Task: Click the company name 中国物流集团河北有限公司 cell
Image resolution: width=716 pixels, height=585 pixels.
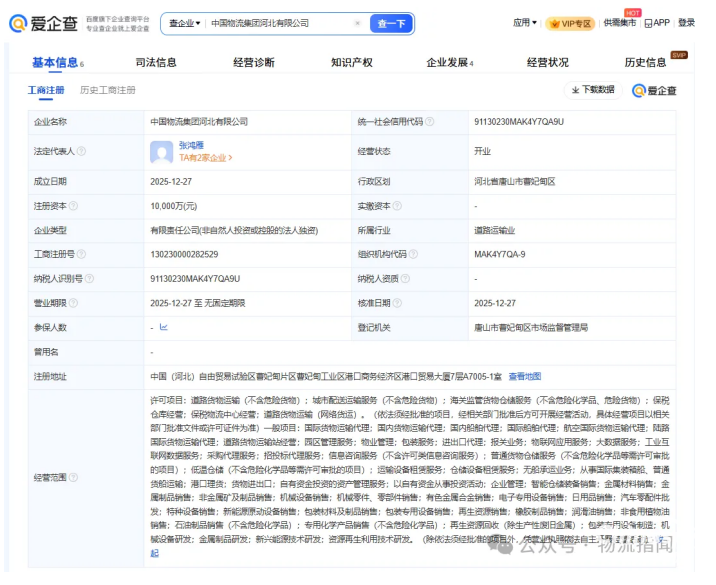Action: click(199, 122)
